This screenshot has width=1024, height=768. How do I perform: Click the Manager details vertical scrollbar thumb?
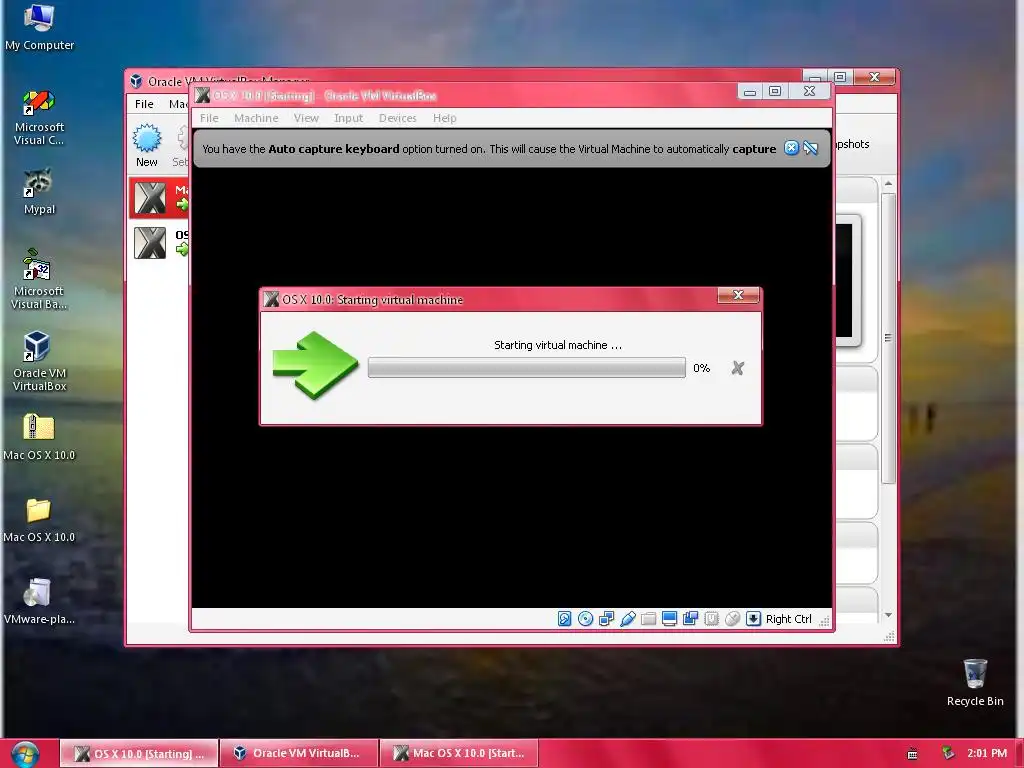tap(888, 338)
